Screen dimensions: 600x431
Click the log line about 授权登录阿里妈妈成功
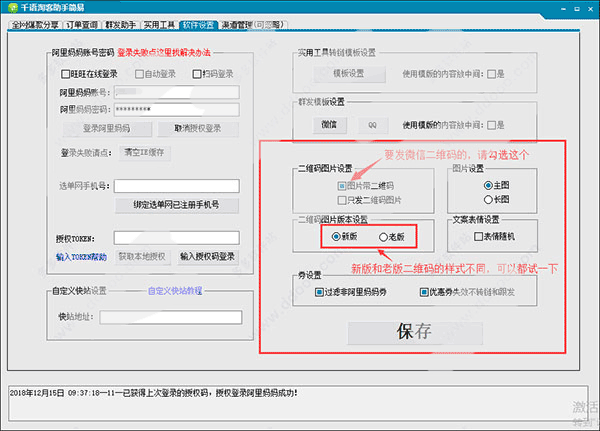153,393
